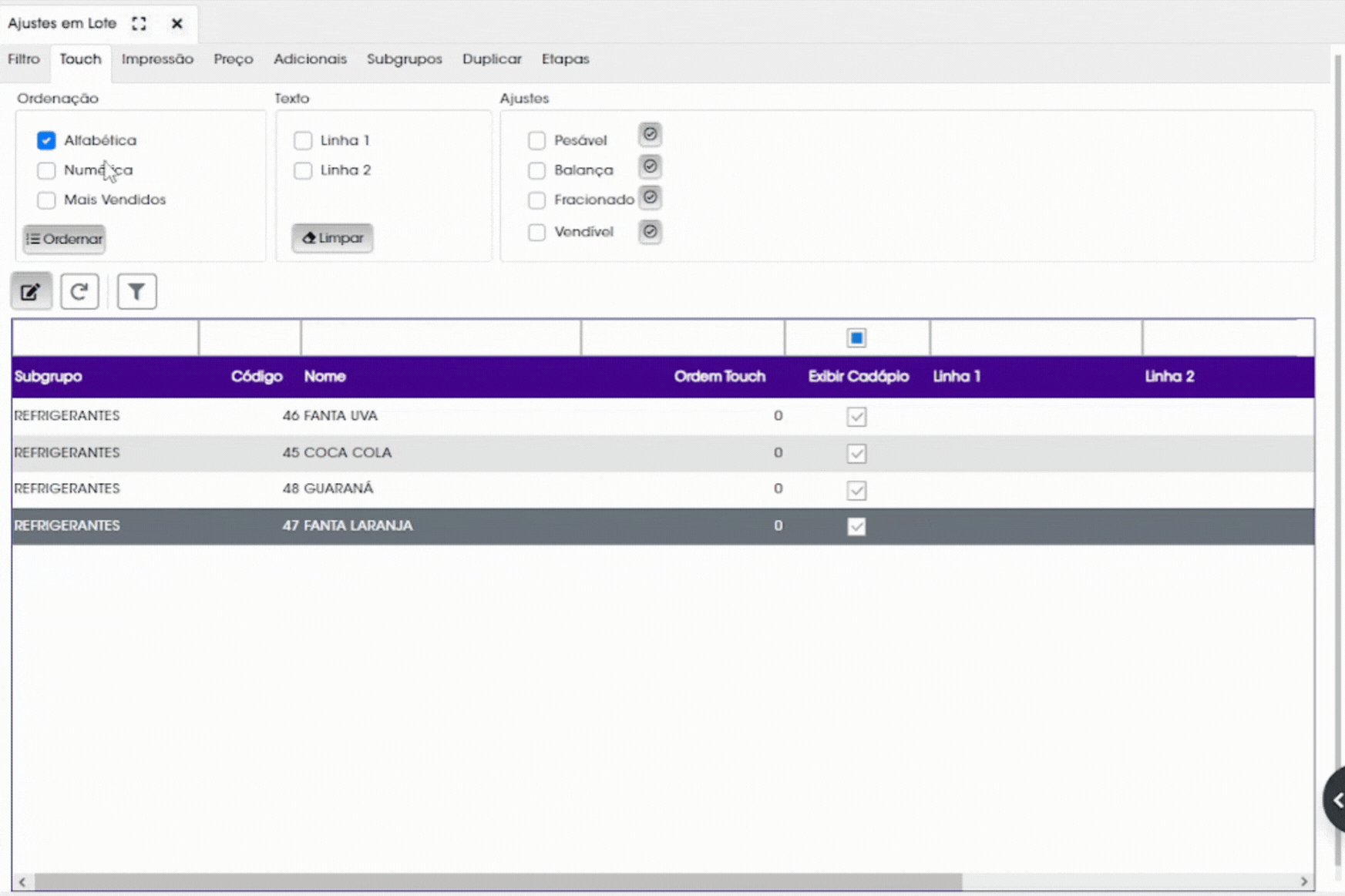Toggle Exibir Cadápio for FANTA UVA
1345x896 pixels.
[856, 417]
